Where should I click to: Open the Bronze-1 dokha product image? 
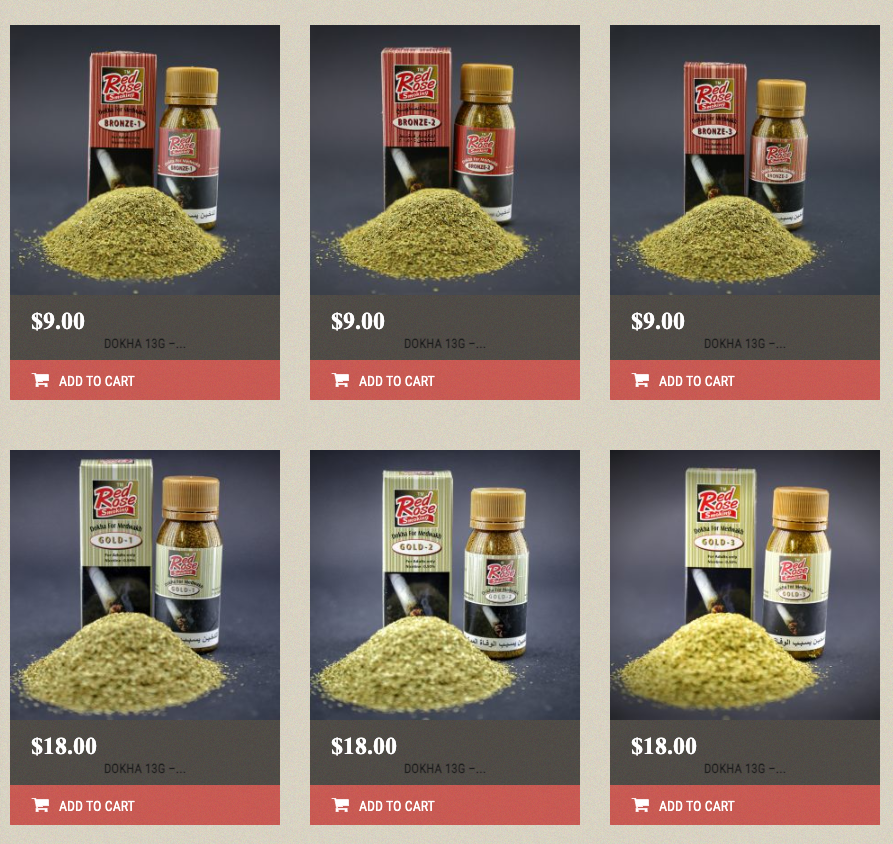tap(145, 160)
